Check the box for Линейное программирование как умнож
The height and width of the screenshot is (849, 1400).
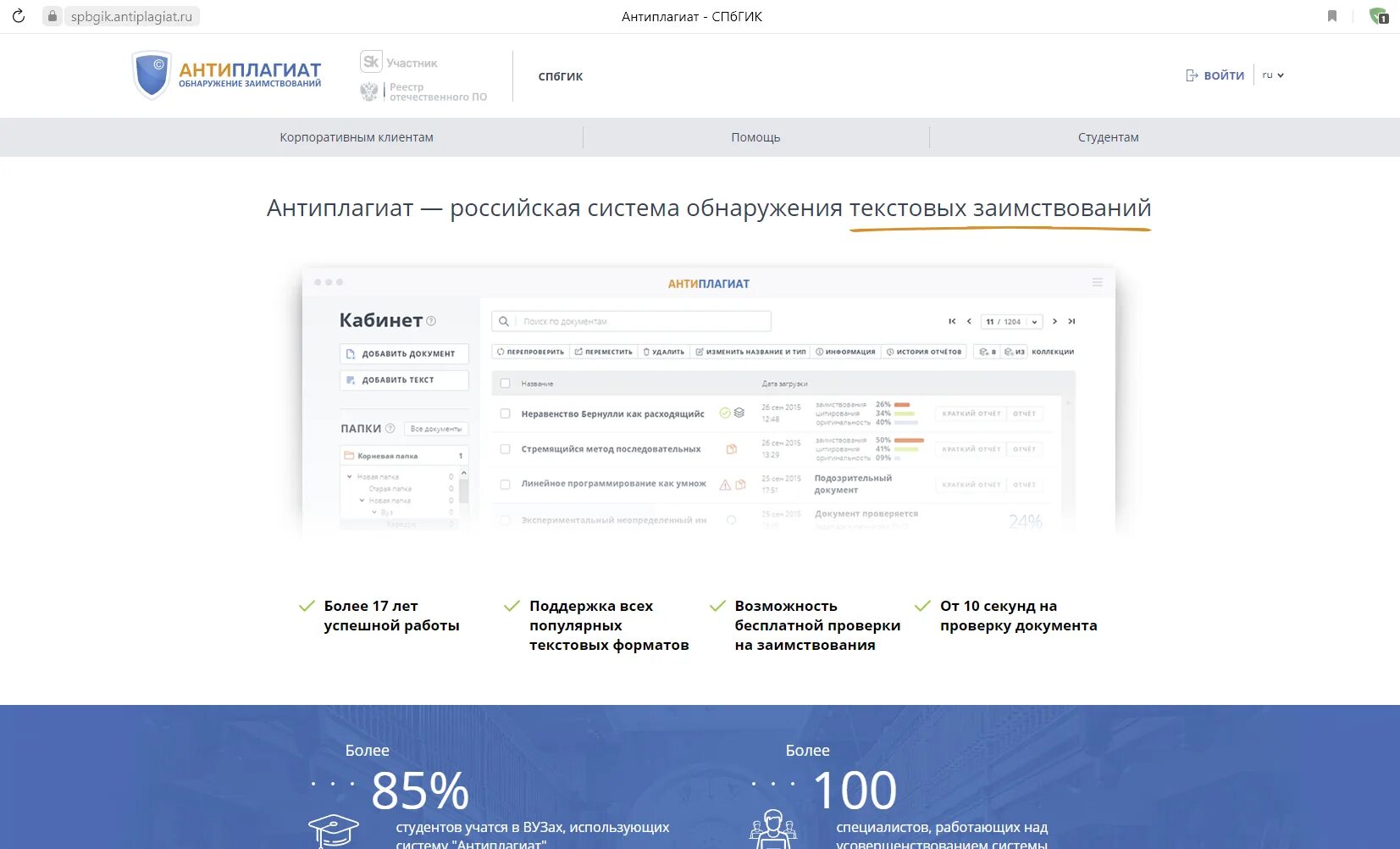[506, 485]
